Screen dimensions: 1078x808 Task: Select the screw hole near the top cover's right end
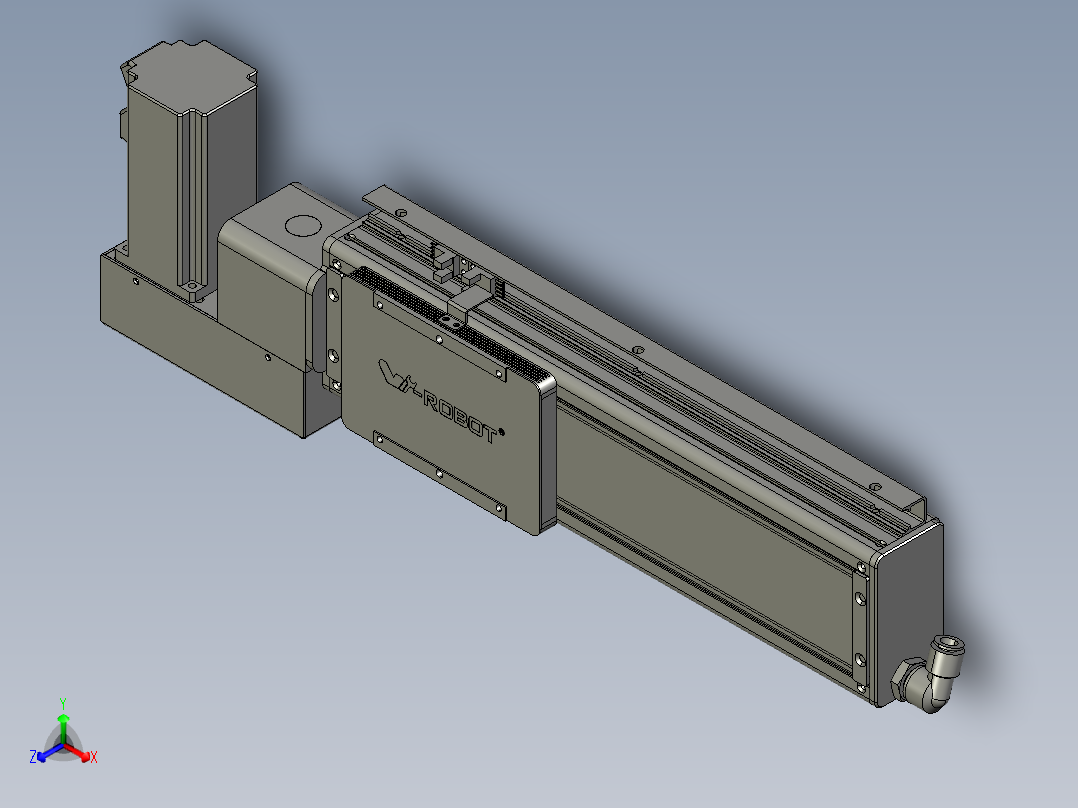click(874, 486)
